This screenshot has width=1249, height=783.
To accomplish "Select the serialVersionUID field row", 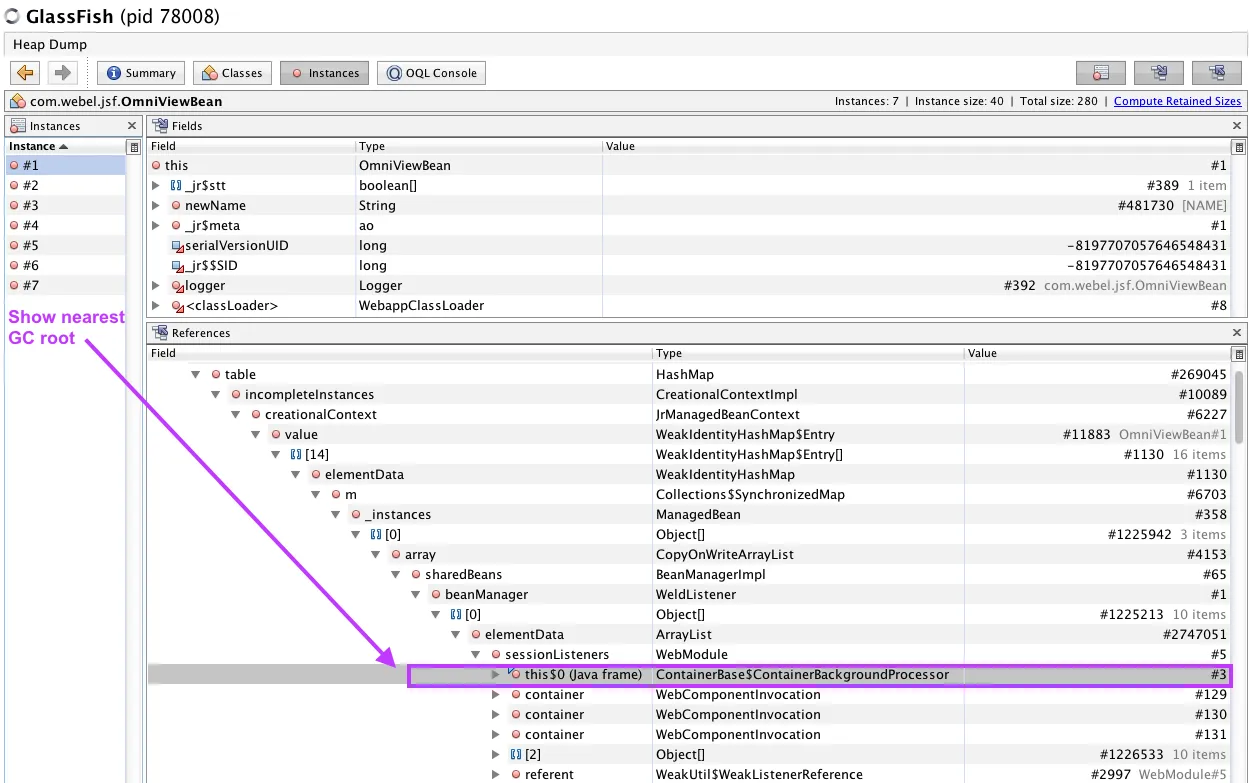I will [689, 245].
